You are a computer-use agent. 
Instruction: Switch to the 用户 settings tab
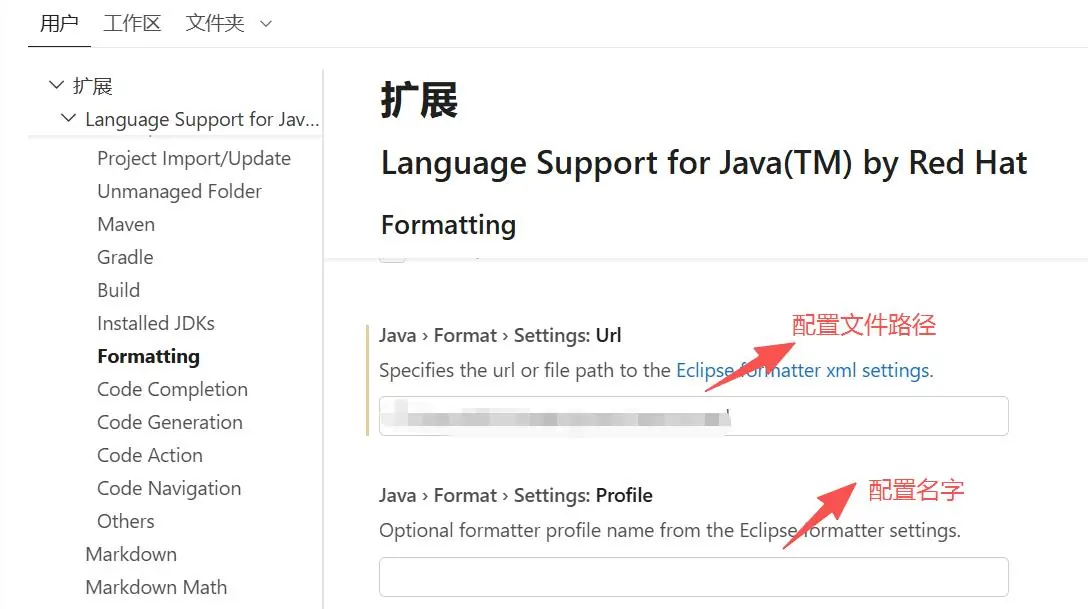pyautogui.click(x=59, y=24)
